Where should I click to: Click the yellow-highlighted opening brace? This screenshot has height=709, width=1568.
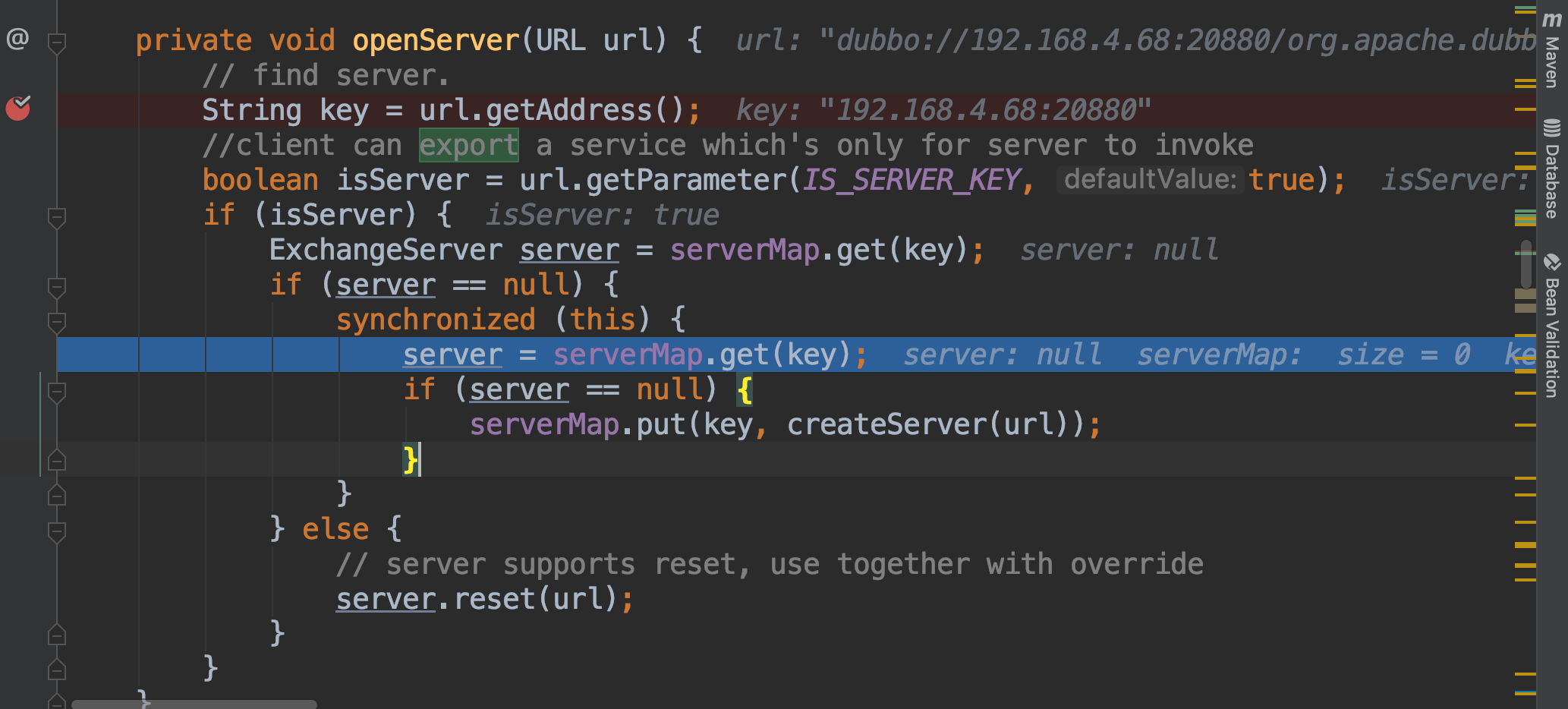click(745, 390)
